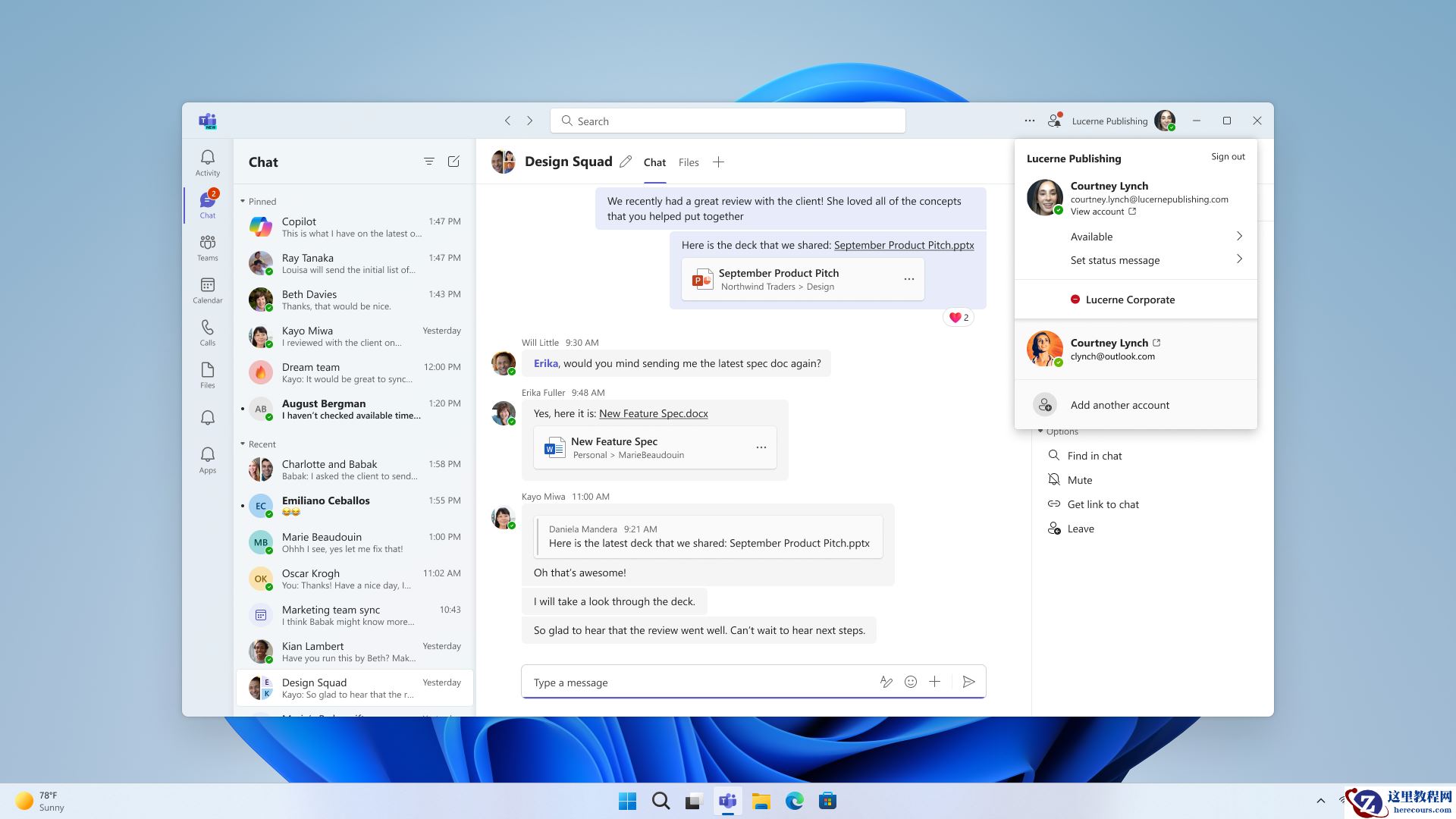The height and width of the screenshot is (819, 1456).
Task: Filter the chat list
Action: click(429, 161)
